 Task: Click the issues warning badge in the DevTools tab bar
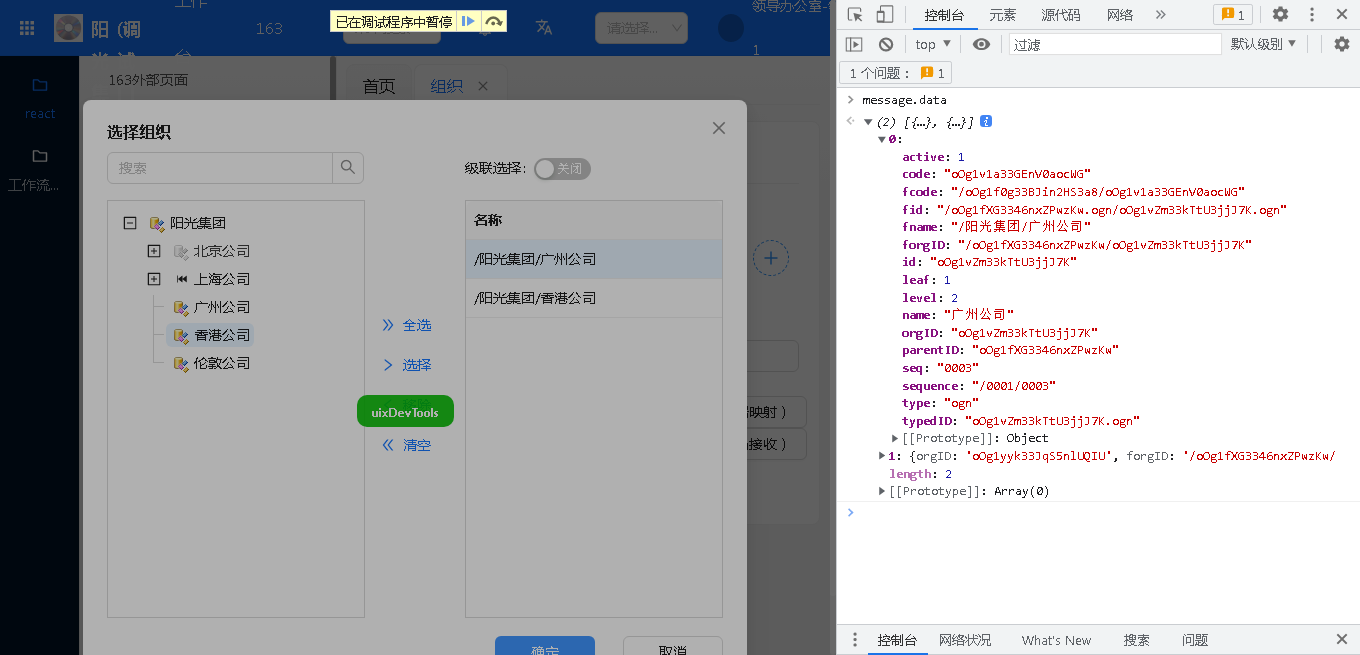1232,15
